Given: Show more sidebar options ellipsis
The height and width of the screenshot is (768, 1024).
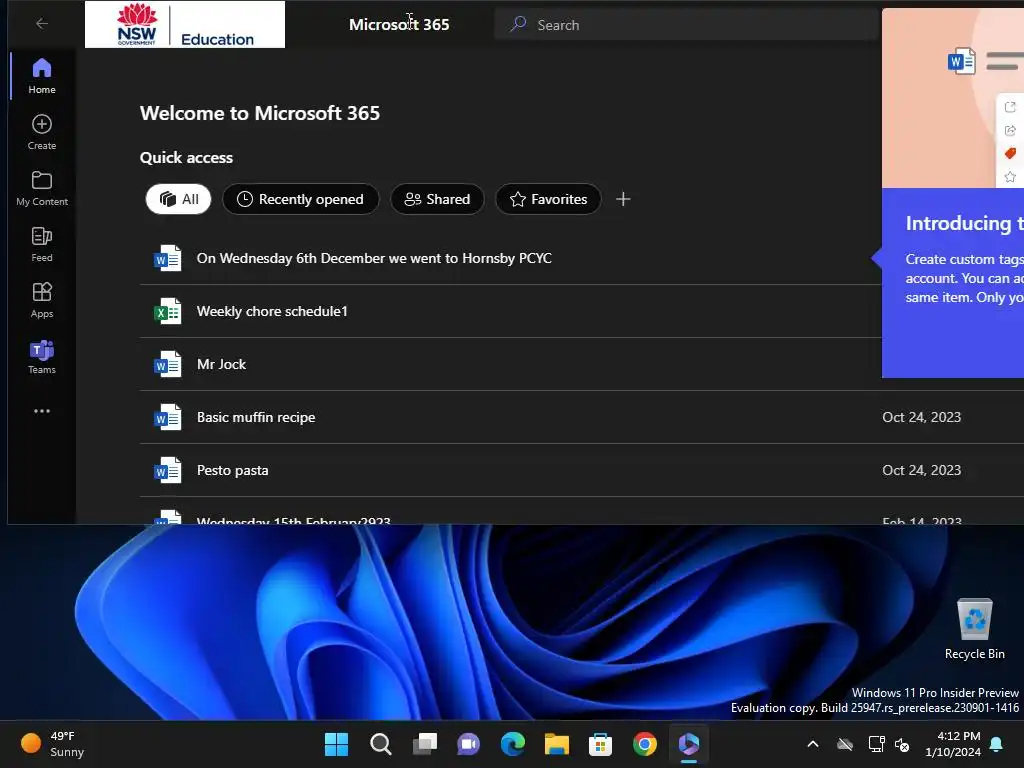Looking at the screenshot, I should [42, 411].
